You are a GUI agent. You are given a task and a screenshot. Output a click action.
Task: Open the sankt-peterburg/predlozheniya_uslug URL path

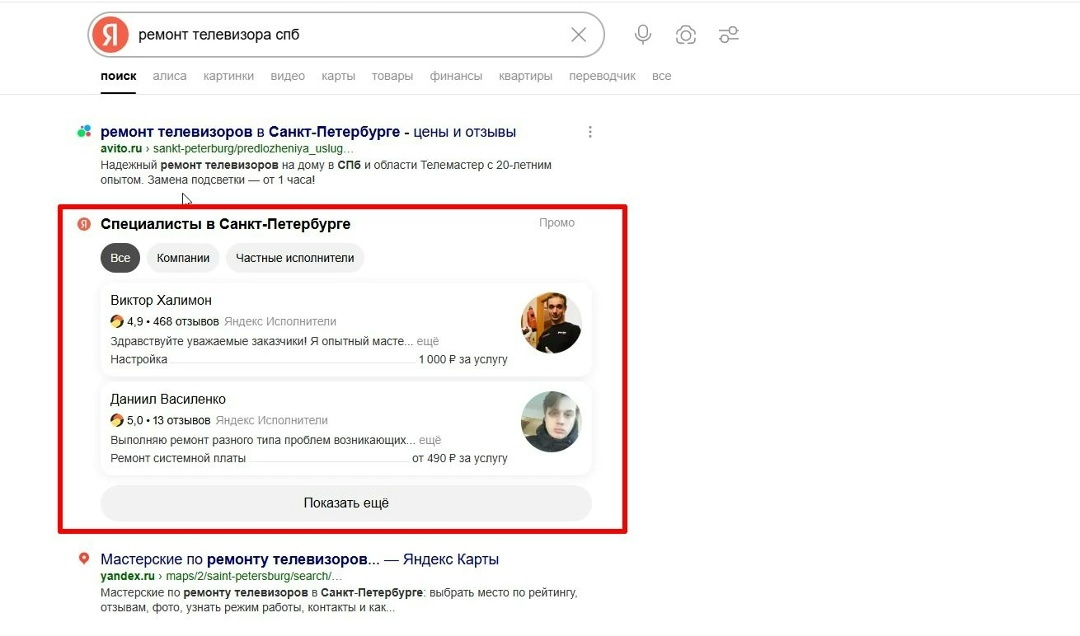coord(253,148)
